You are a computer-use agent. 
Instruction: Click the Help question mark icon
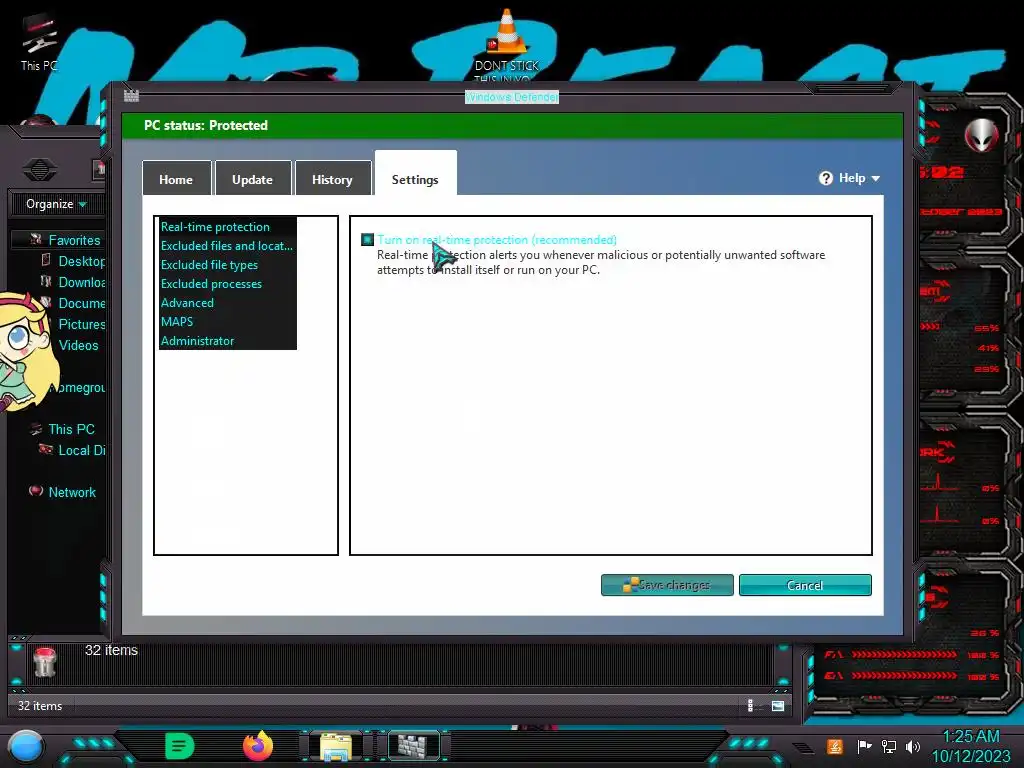pos(825,178)
